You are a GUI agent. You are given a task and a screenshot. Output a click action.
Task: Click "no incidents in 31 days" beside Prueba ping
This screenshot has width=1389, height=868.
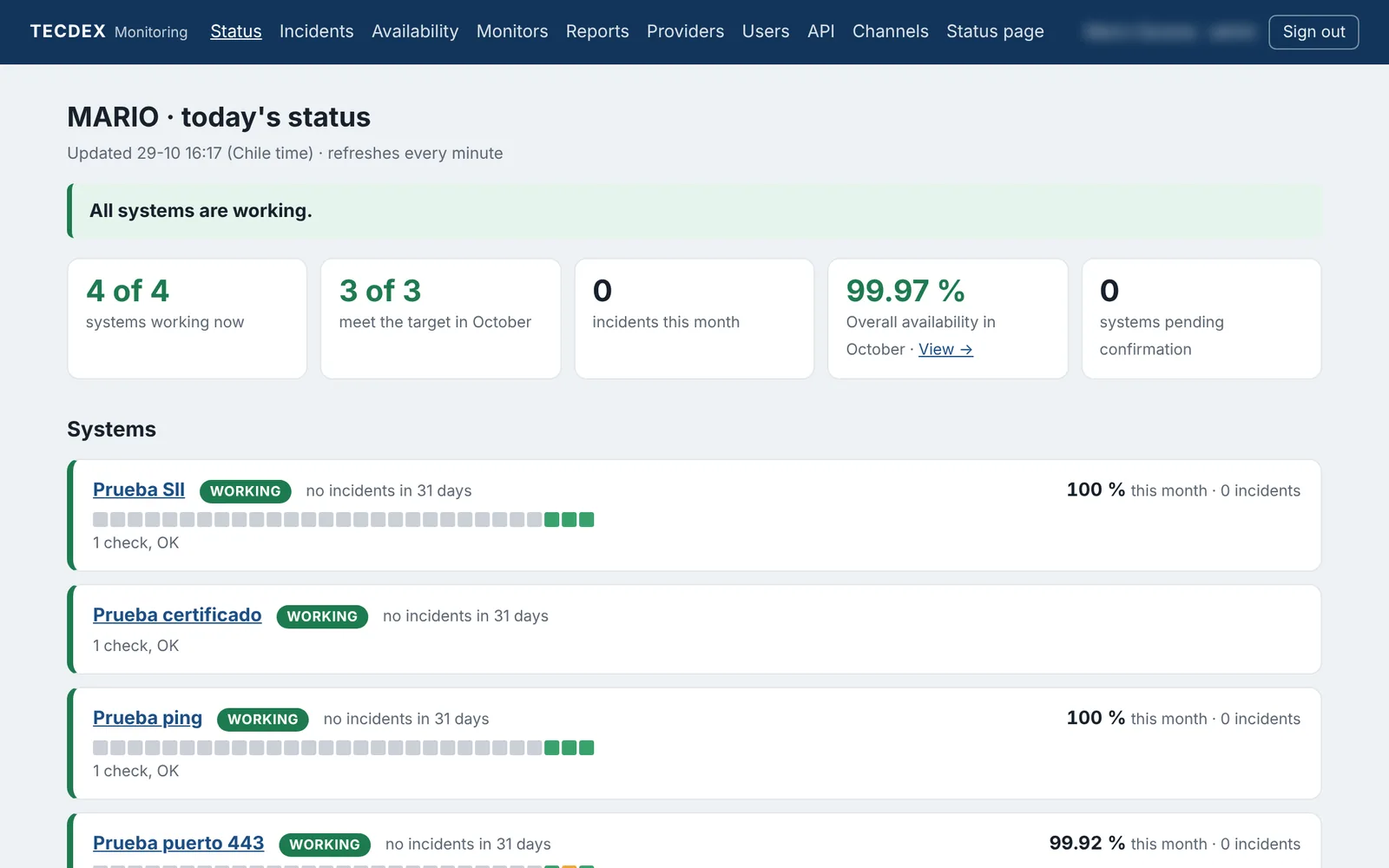tap(406, 719)
